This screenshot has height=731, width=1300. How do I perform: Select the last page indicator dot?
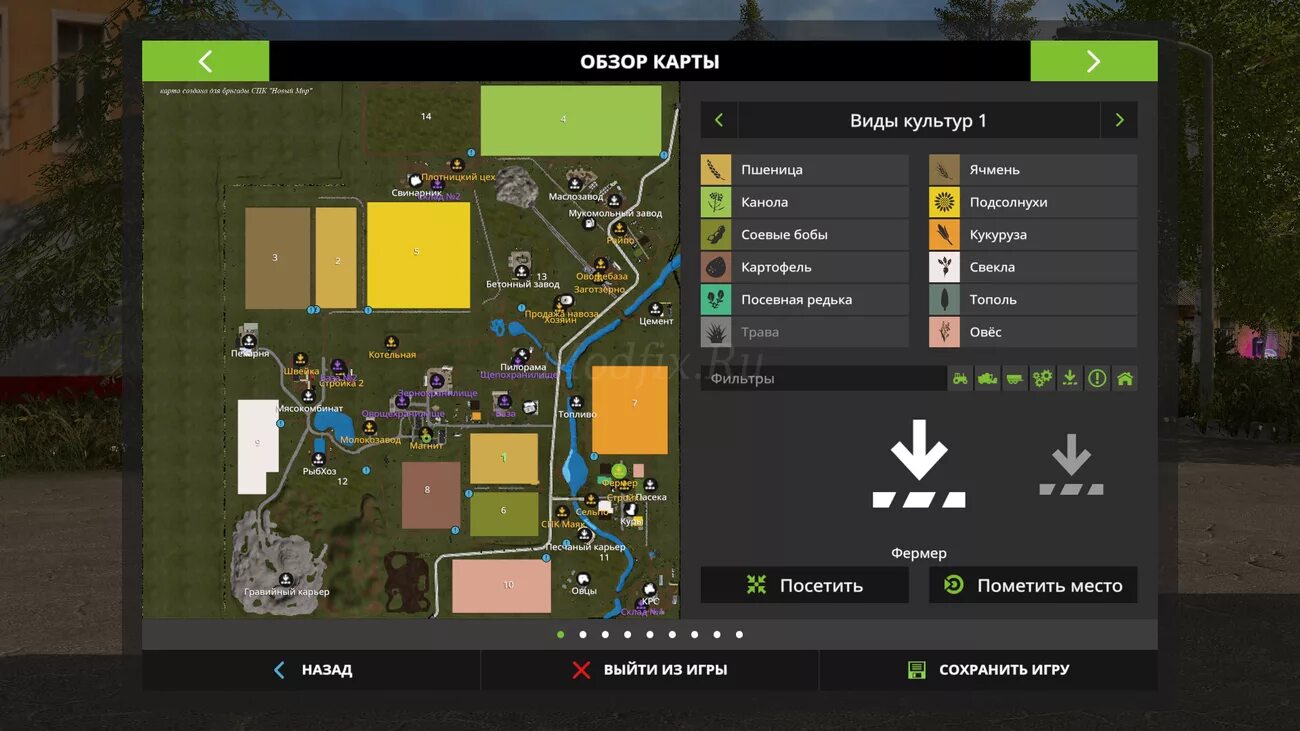(x=739, y=634)
